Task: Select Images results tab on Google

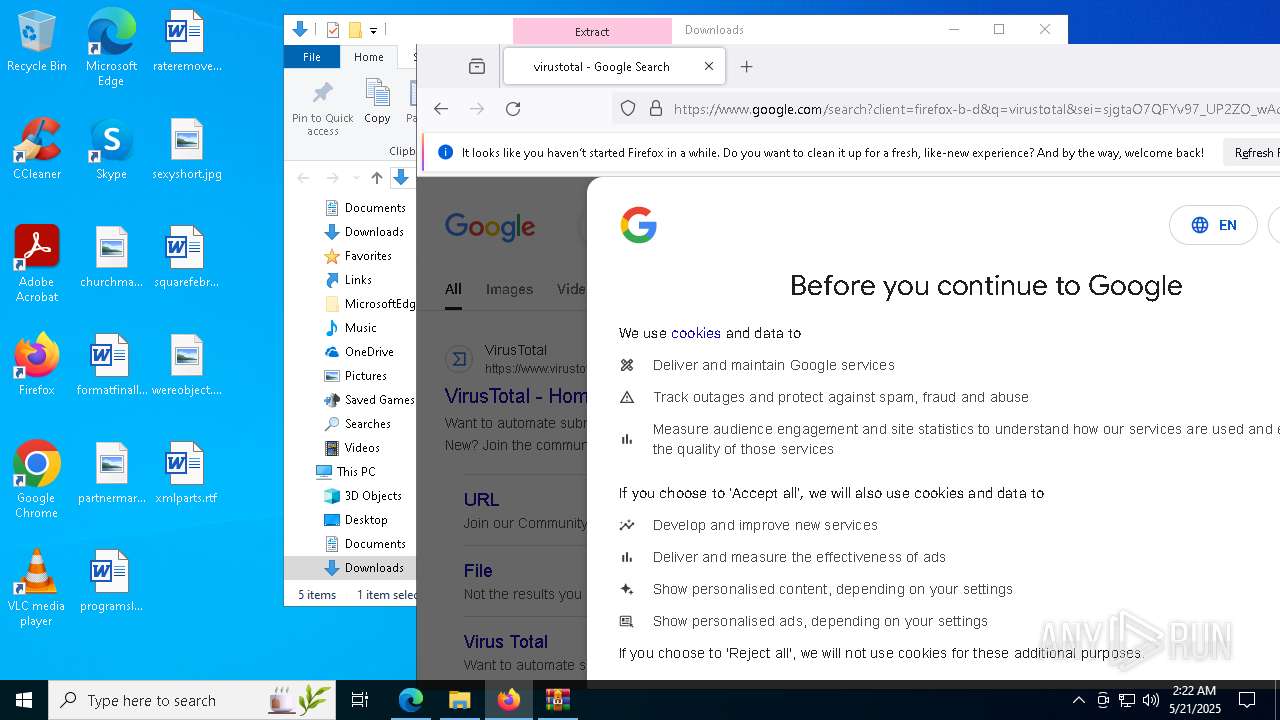Action: 509,289
